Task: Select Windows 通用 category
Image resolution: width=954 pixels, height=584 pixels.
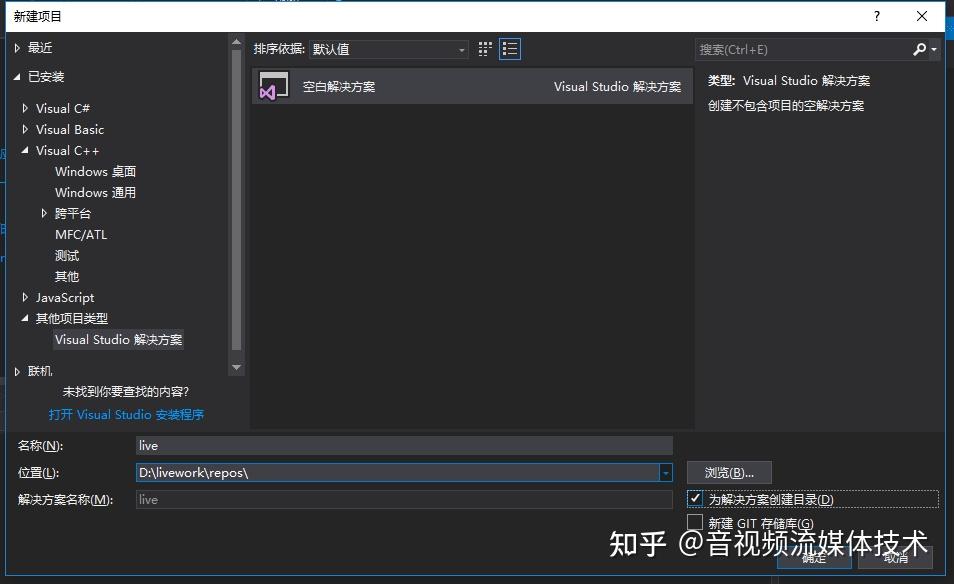Action: (96, 192)
